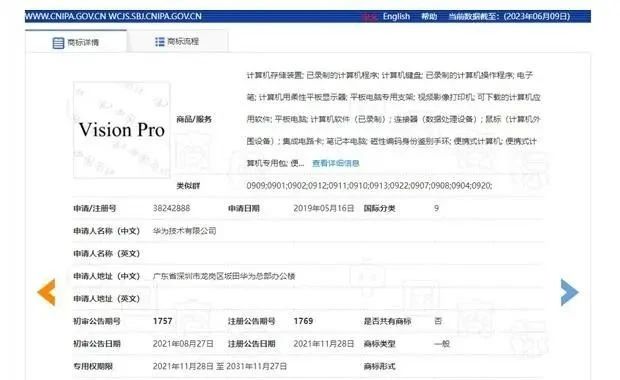
Task: Open the 商标流程 tab label
Action: 183,41
